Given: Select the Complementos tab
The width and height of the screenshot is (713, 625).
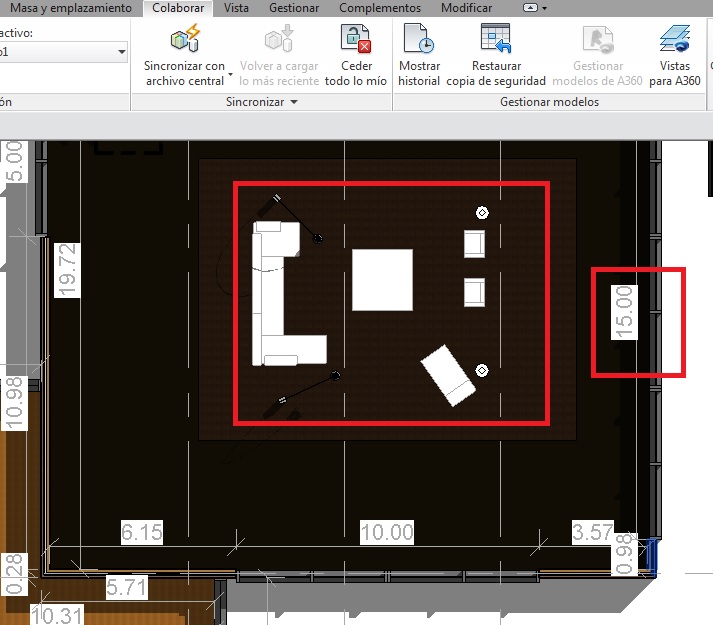Looking at the screenshot, I should tap(379, 8).
